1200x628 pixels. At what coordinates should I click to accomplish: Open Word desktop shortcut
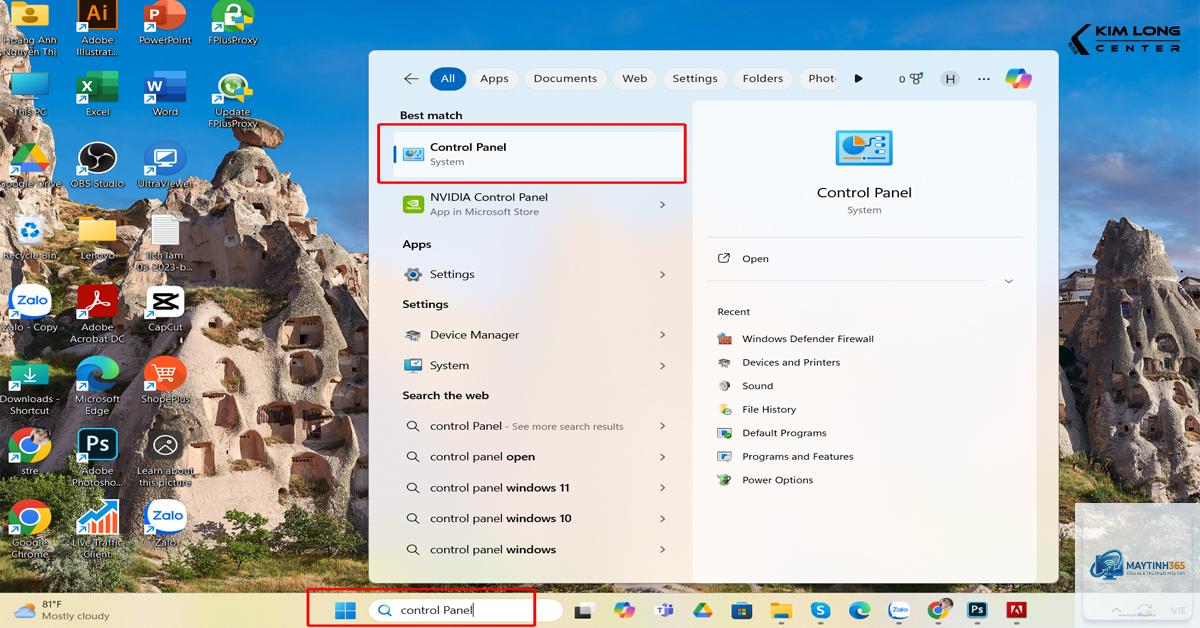pyautogui.click(x=165, y=94)
